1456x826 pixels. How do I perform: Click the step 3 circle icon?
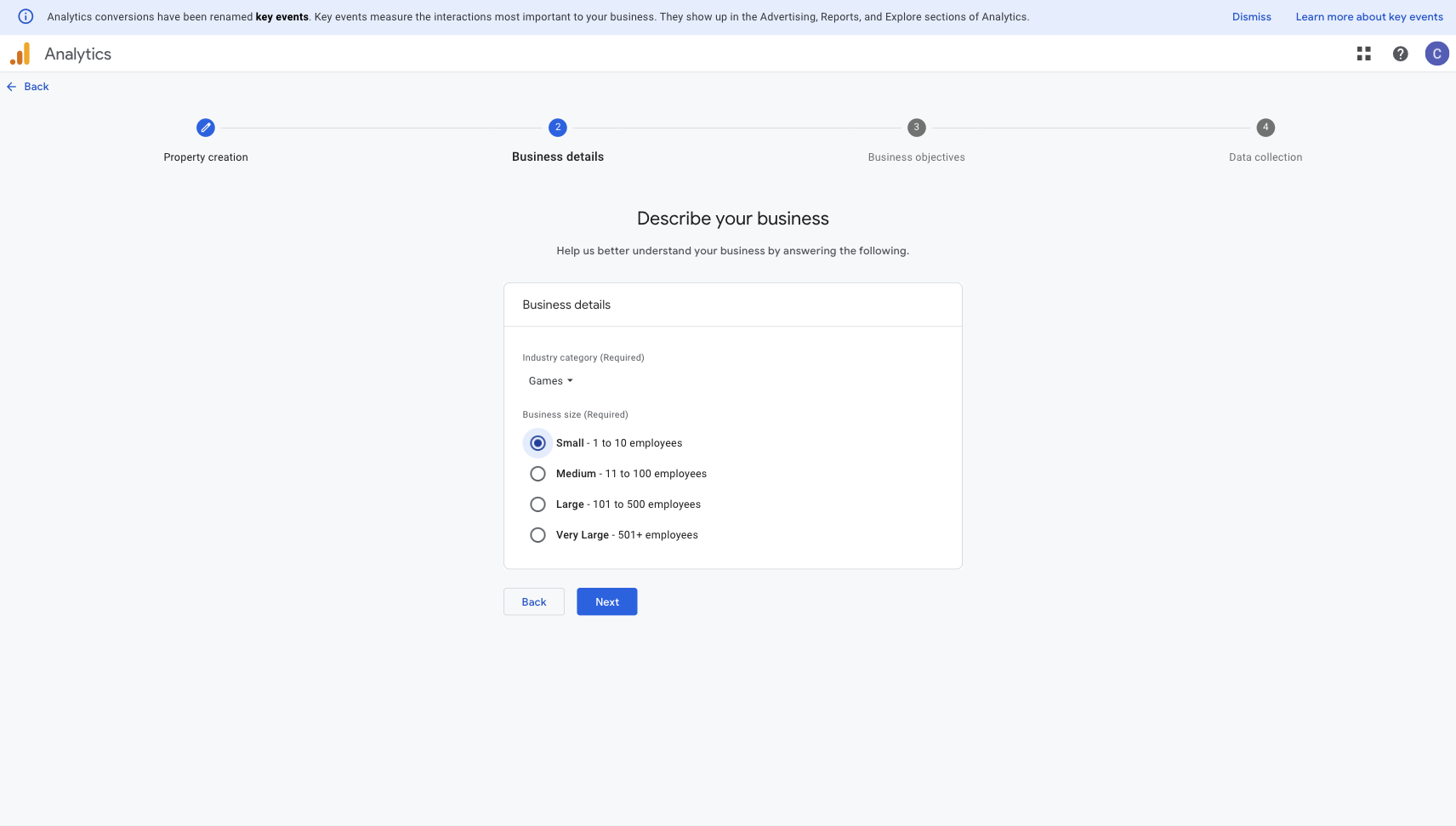[x=916, y=128]
